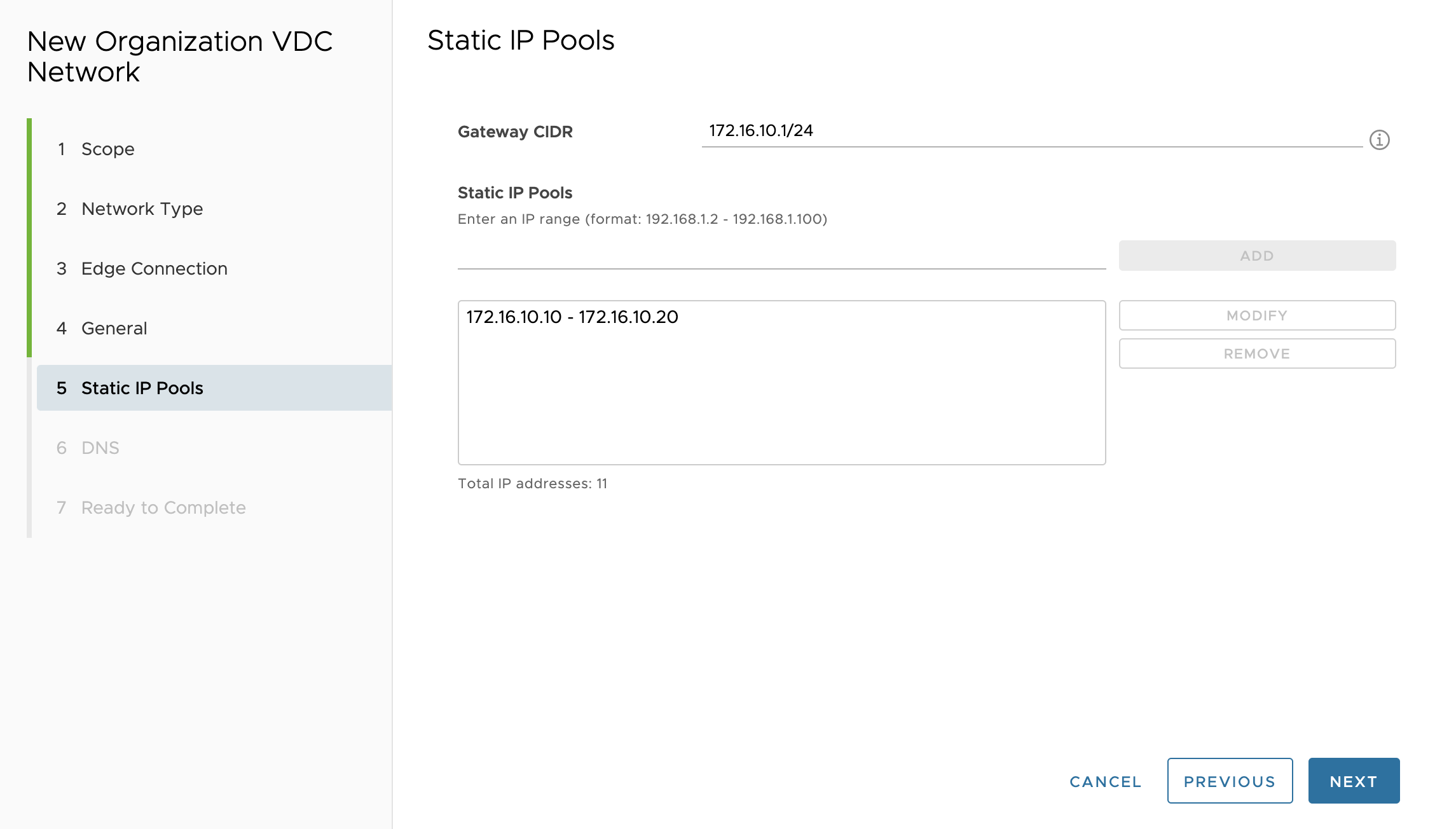Focus the IP range entry field
The image size is (1456, 829).
point(781,256)
